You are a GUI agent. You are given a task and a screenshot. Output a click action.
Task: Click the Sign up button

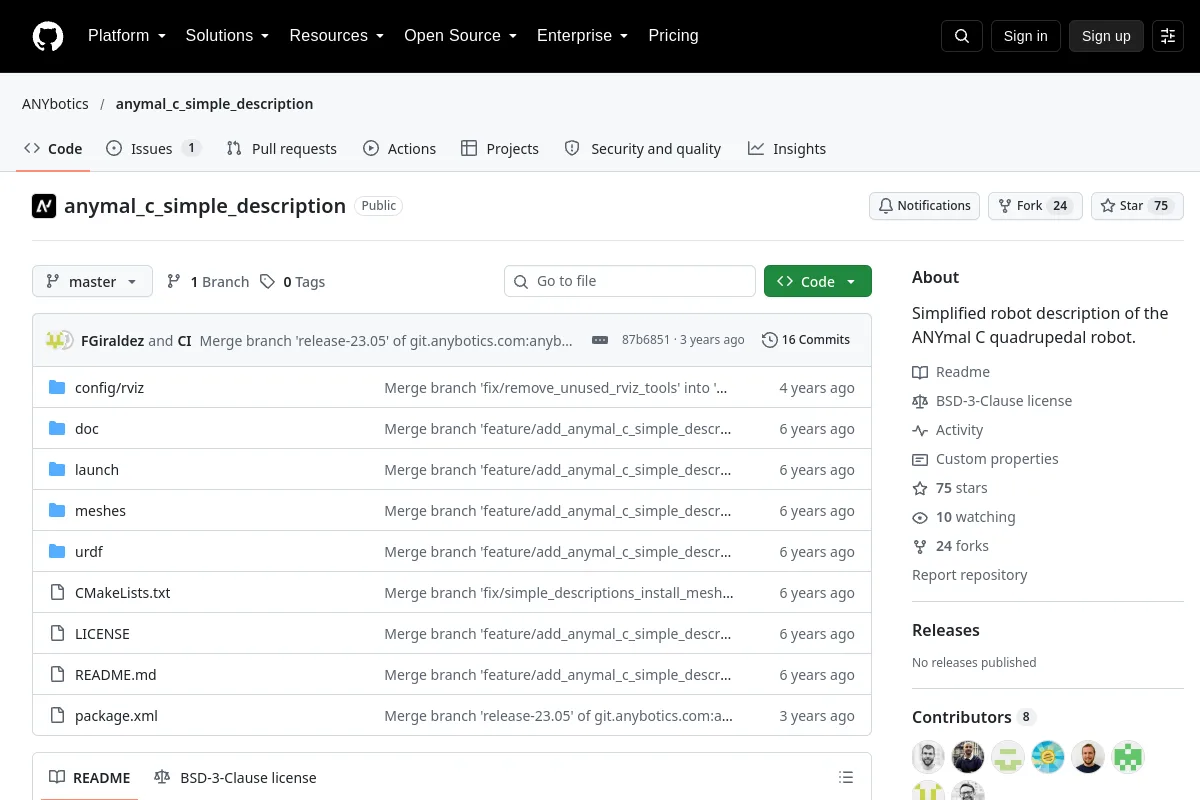click(1106, 36)
